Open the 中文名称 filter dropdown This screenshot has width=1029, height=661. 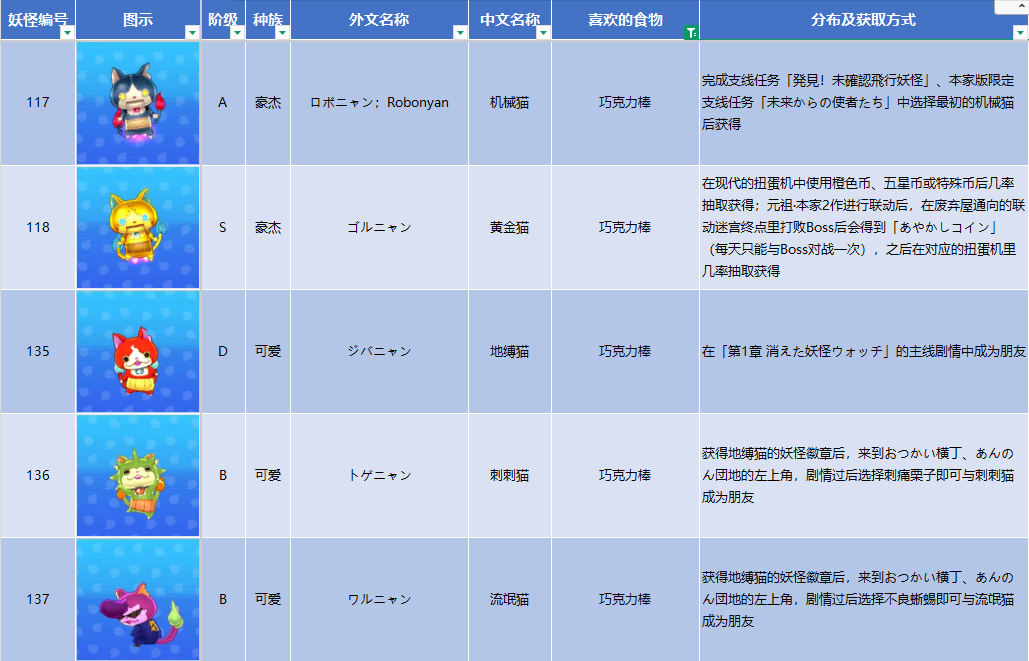(x=543, y=33)
